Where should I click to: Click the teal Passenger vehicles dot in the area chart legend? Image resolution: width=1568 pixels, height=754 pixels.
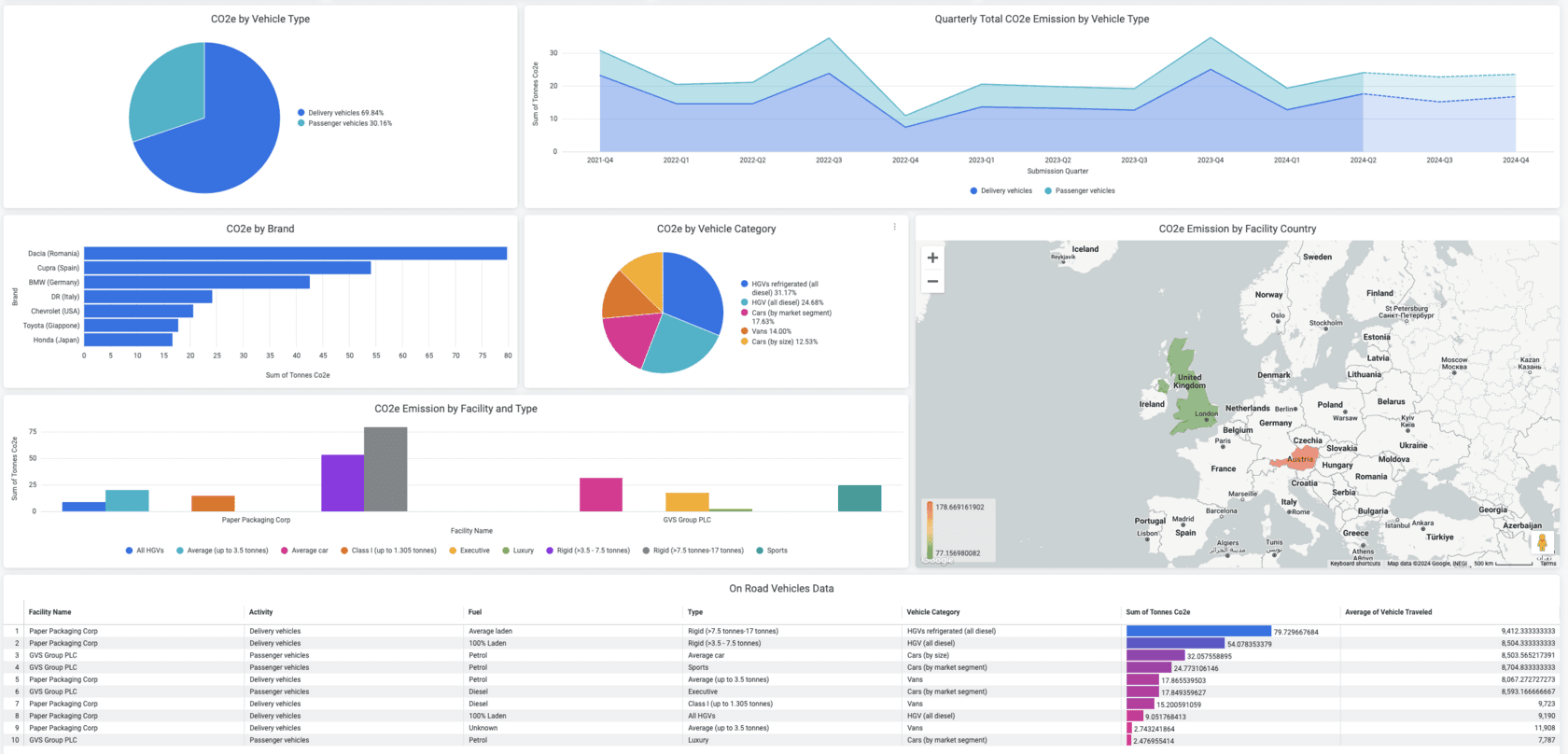pos(1048,190)
